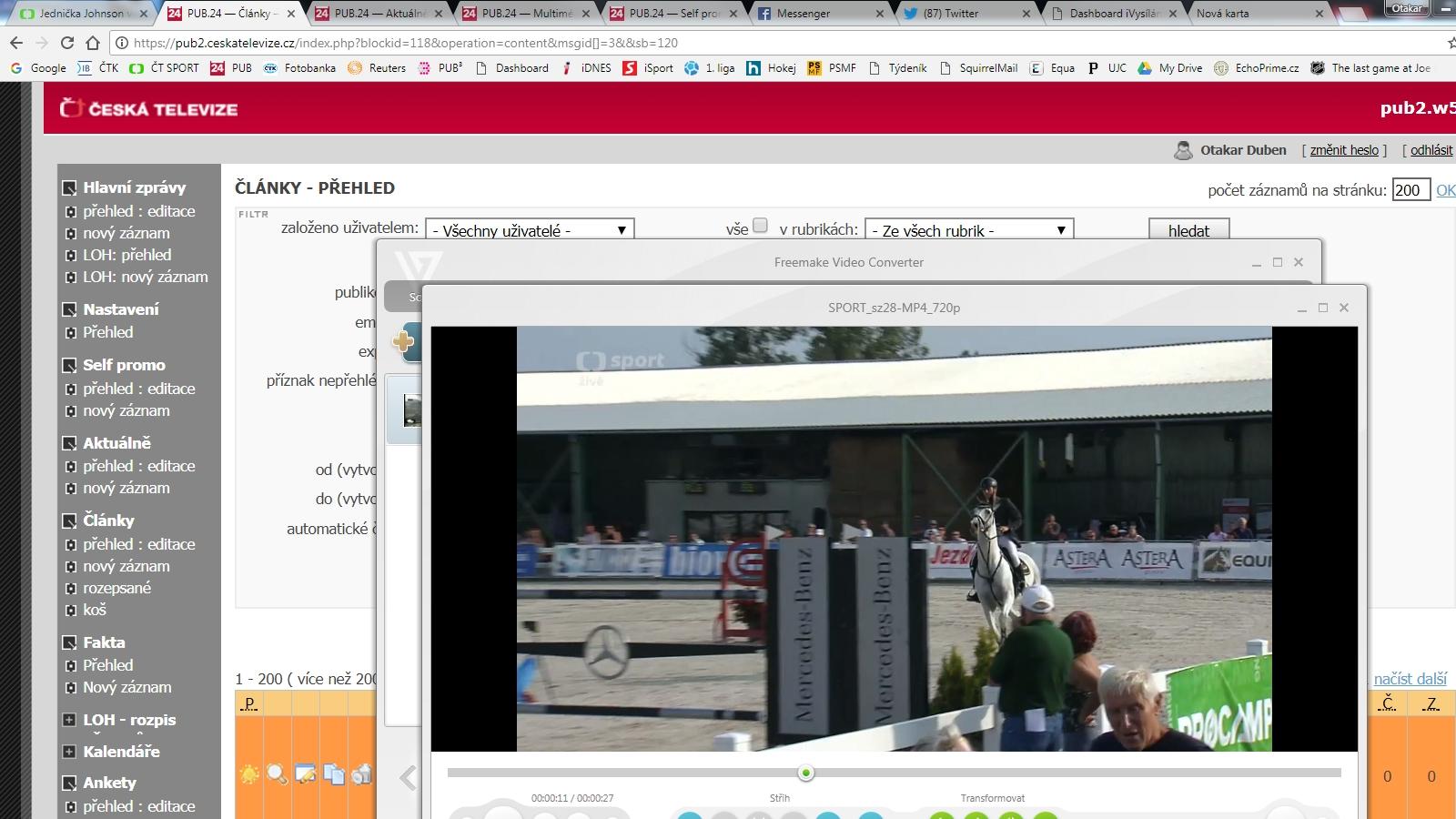
Task: Open 'LOH: nový záznam' in sidebar
Action: click(146, 277)
